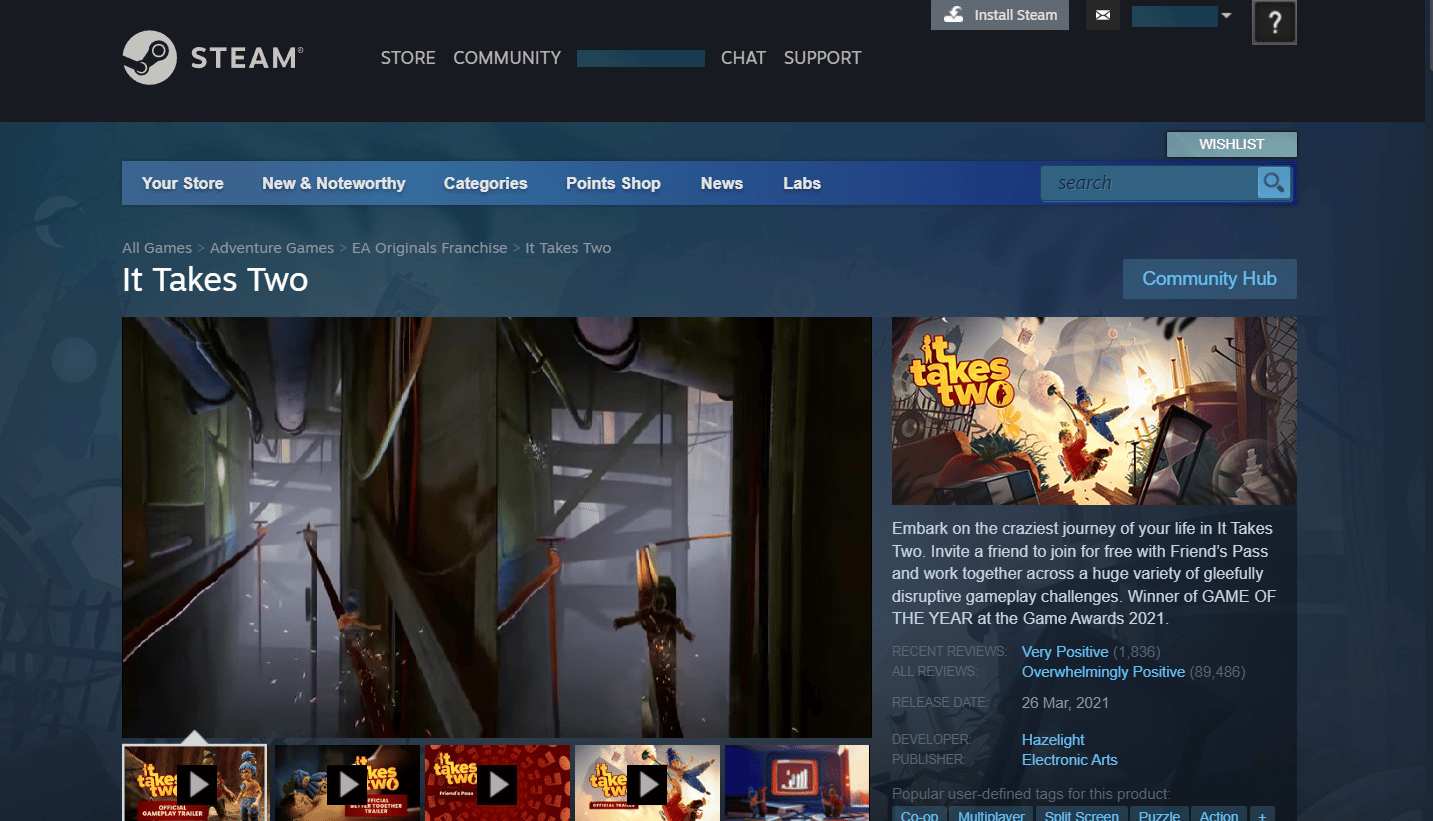The width and height of the screenshot is (1433, 821).
Task: Open the Points Shop section
Action: click(613, 183)
